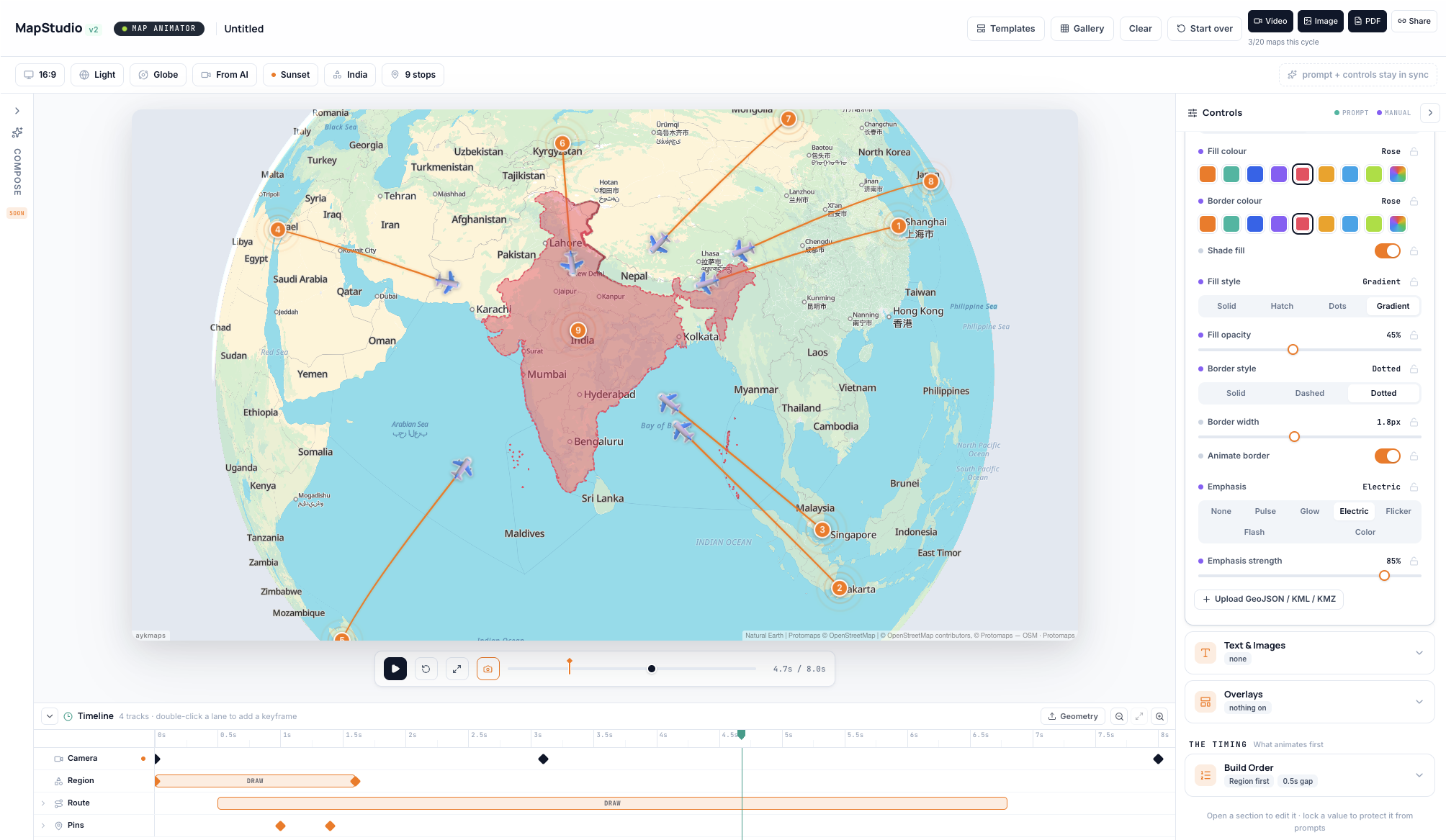Select Glow emphasis option

pos(1310,511)
